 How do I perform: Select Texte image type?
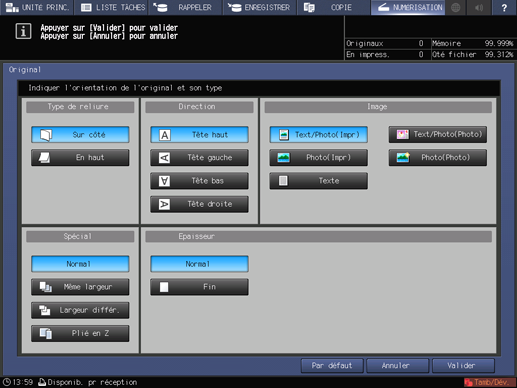(318, 181)
